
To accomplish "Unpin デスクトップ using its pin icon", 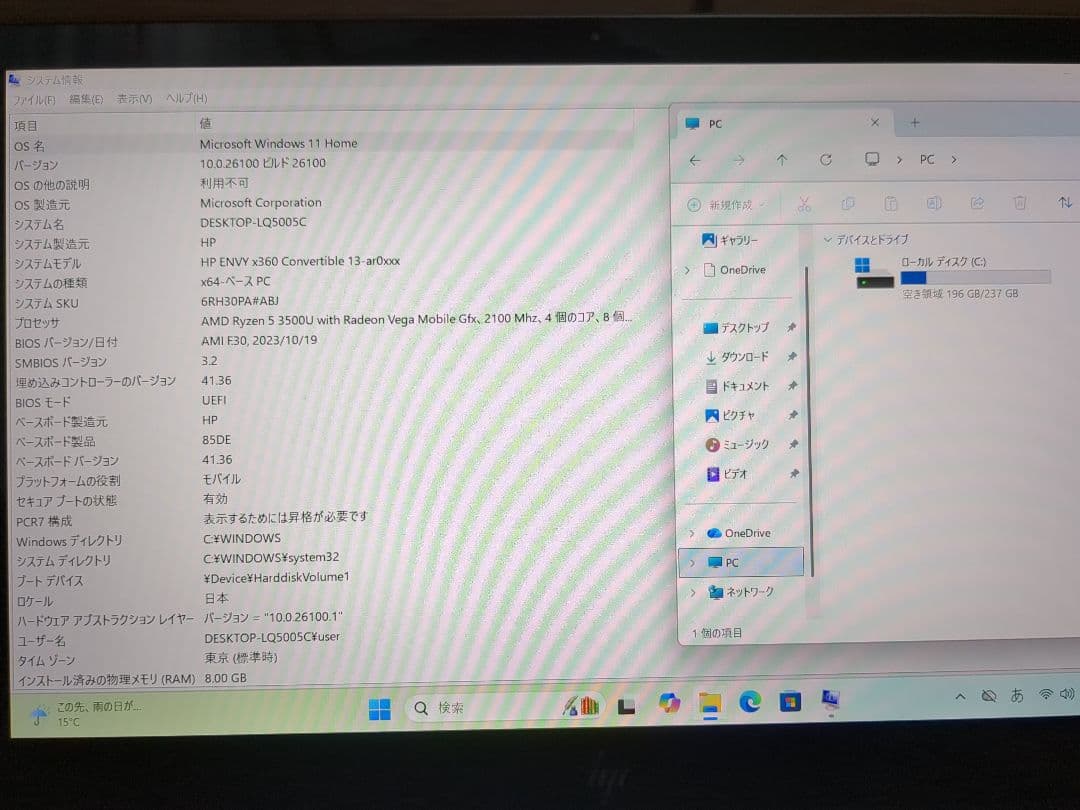I will click(791, 327).
